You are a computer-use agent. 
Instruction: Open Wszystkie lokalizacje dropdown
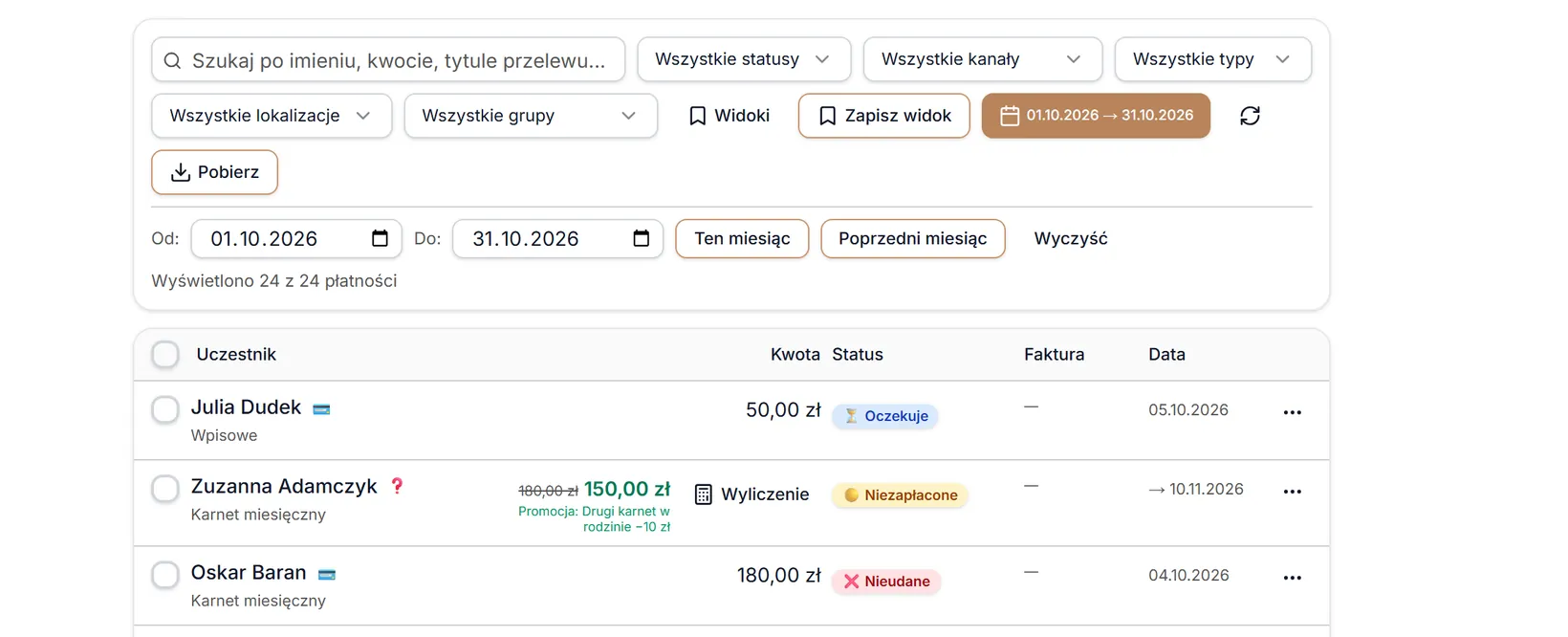point(272,116)
